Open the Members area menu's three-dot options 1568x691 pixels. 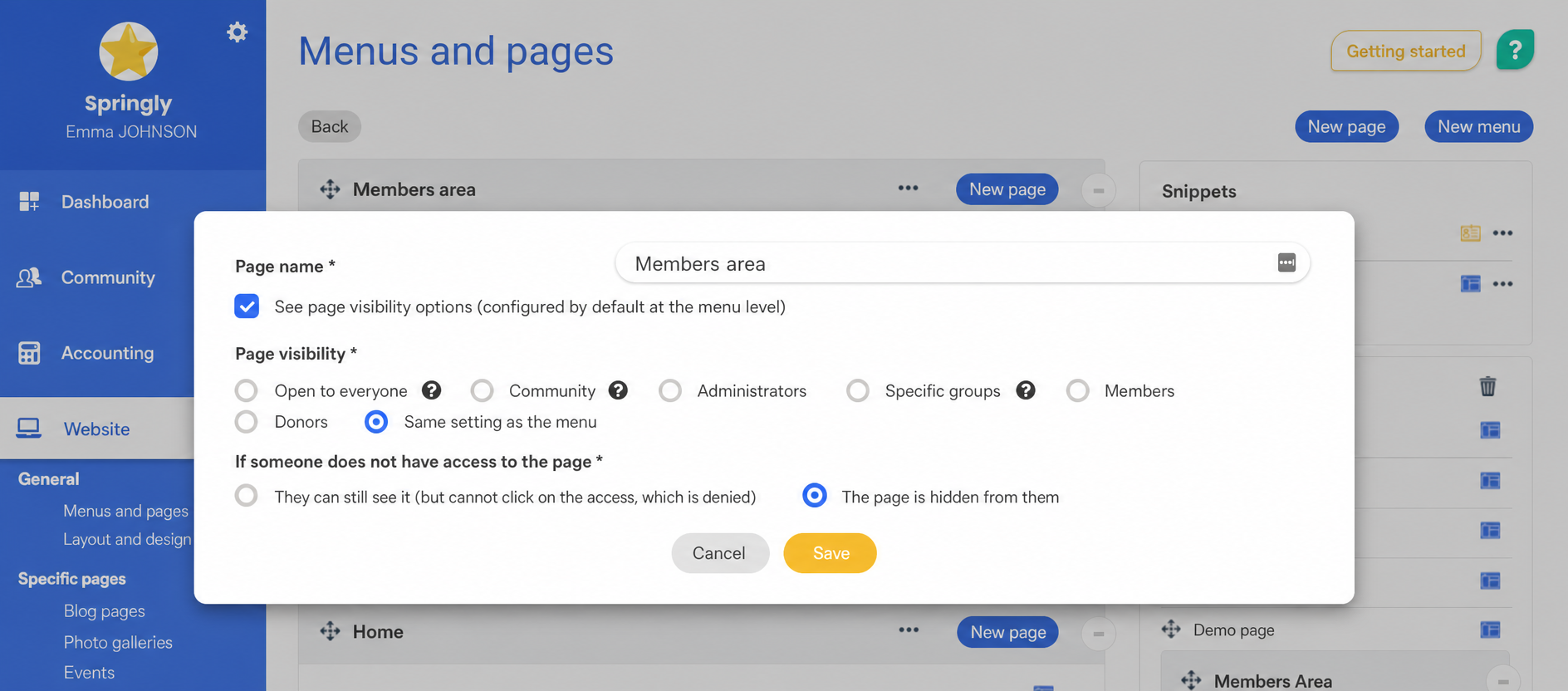pos(908,189)
